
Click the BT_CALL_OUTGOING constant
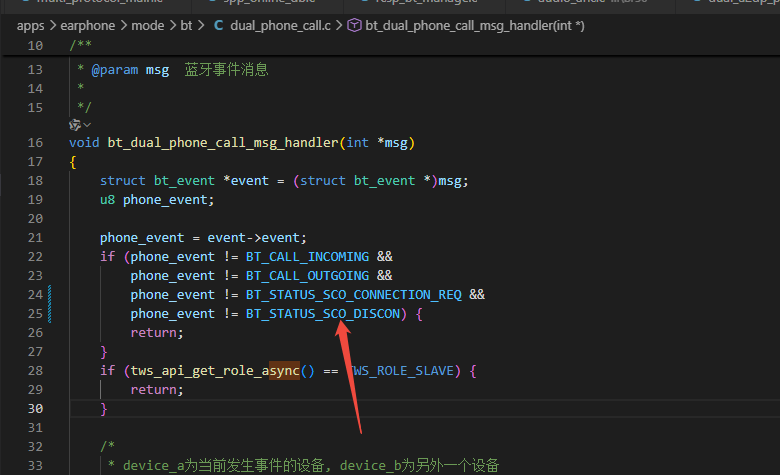[307, 276]
